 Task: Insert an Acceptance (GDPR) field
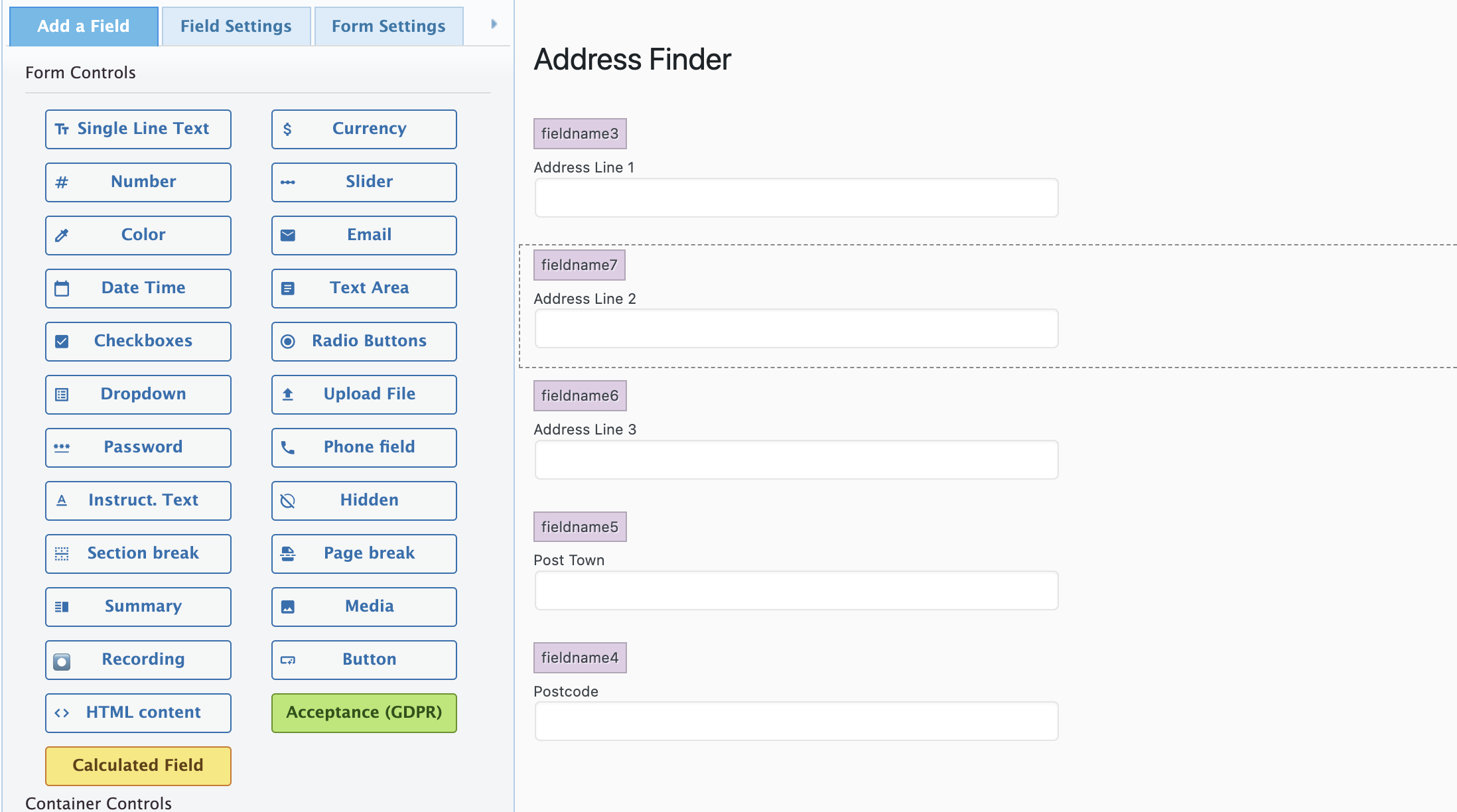click(364, 712)
